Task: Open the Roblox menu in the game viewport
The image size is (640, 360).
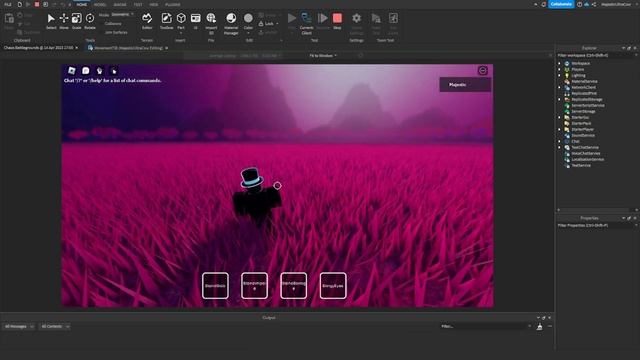Action: pos(72,71)
